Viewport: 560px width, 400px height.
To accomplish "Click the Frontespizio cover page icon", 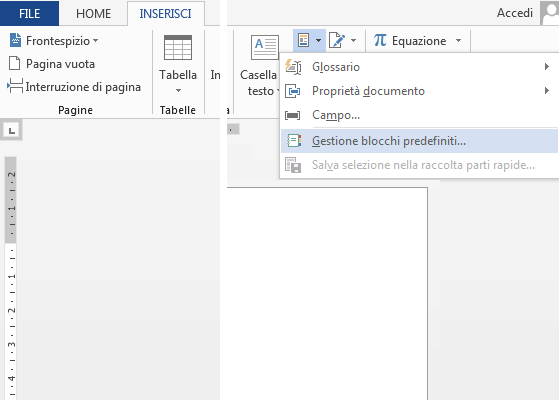I will click(x=15, y=40).
